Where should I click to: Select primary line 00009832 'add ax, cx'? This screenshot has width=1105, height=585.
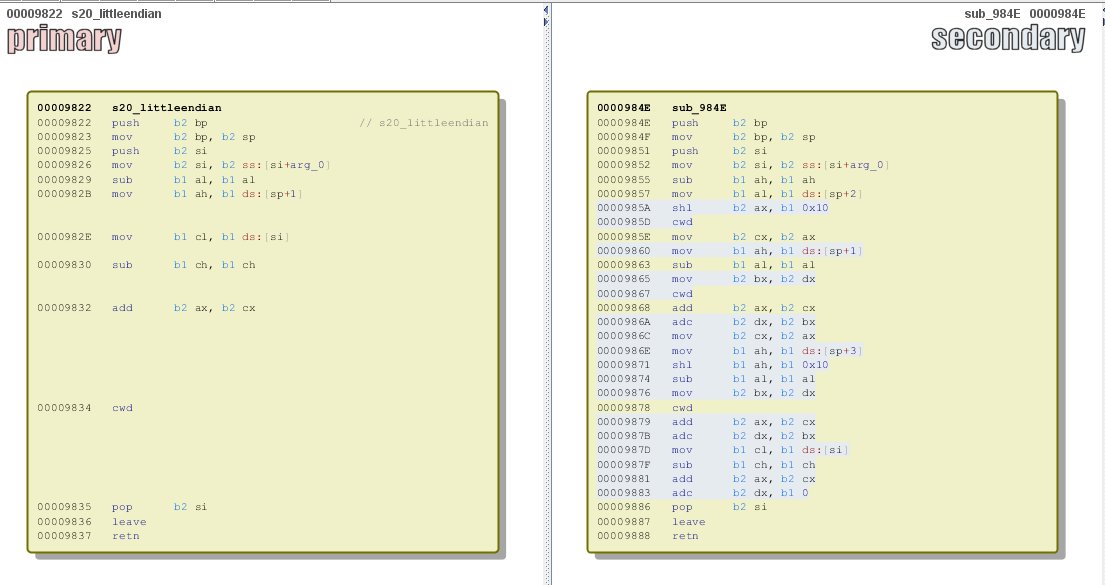[x=147, y=308]
